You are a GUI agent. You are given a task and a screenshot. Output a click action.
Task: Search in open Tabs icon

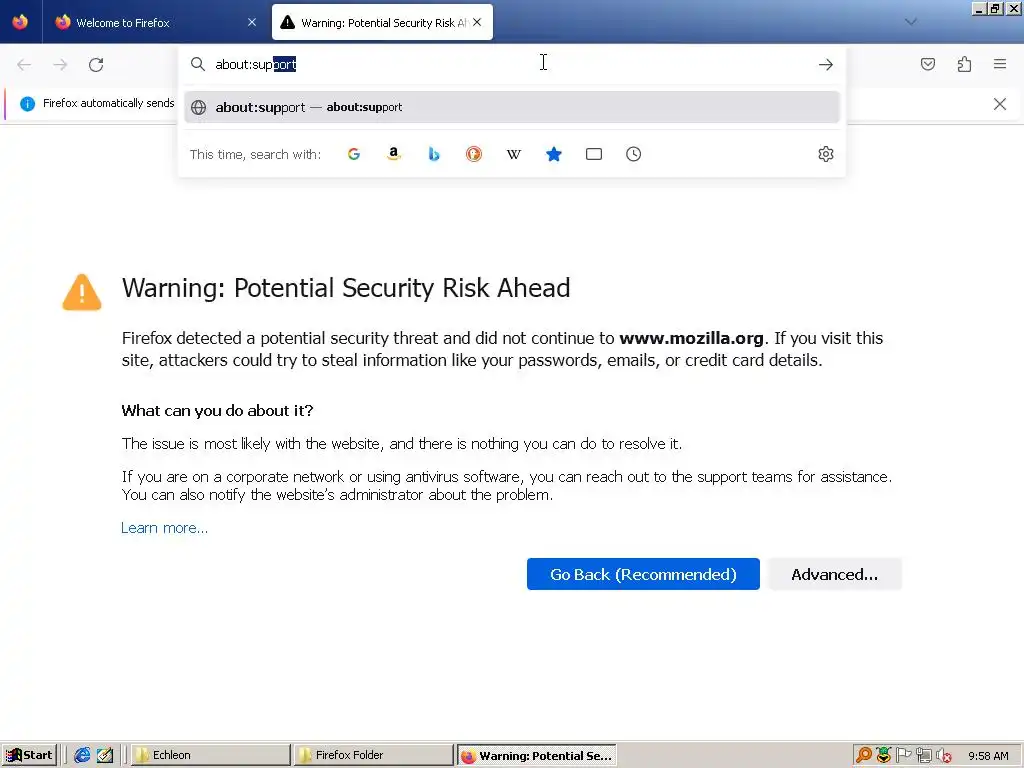(594, 154)
